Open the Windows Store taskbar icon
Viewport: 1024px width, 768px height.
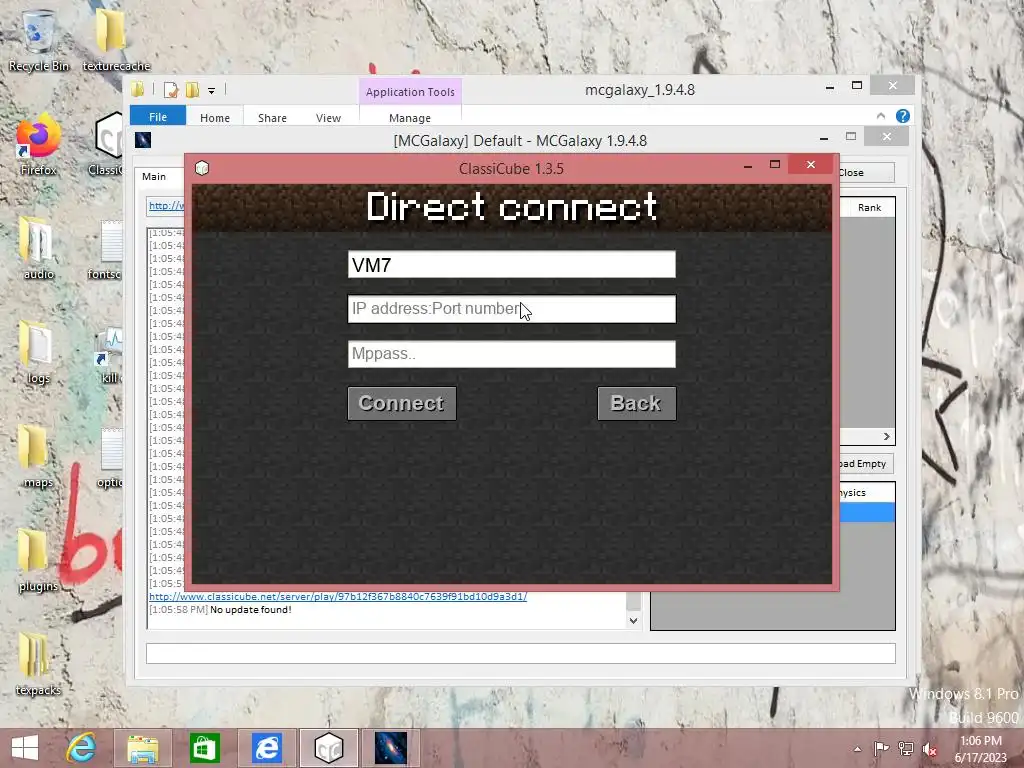[204, 748]
